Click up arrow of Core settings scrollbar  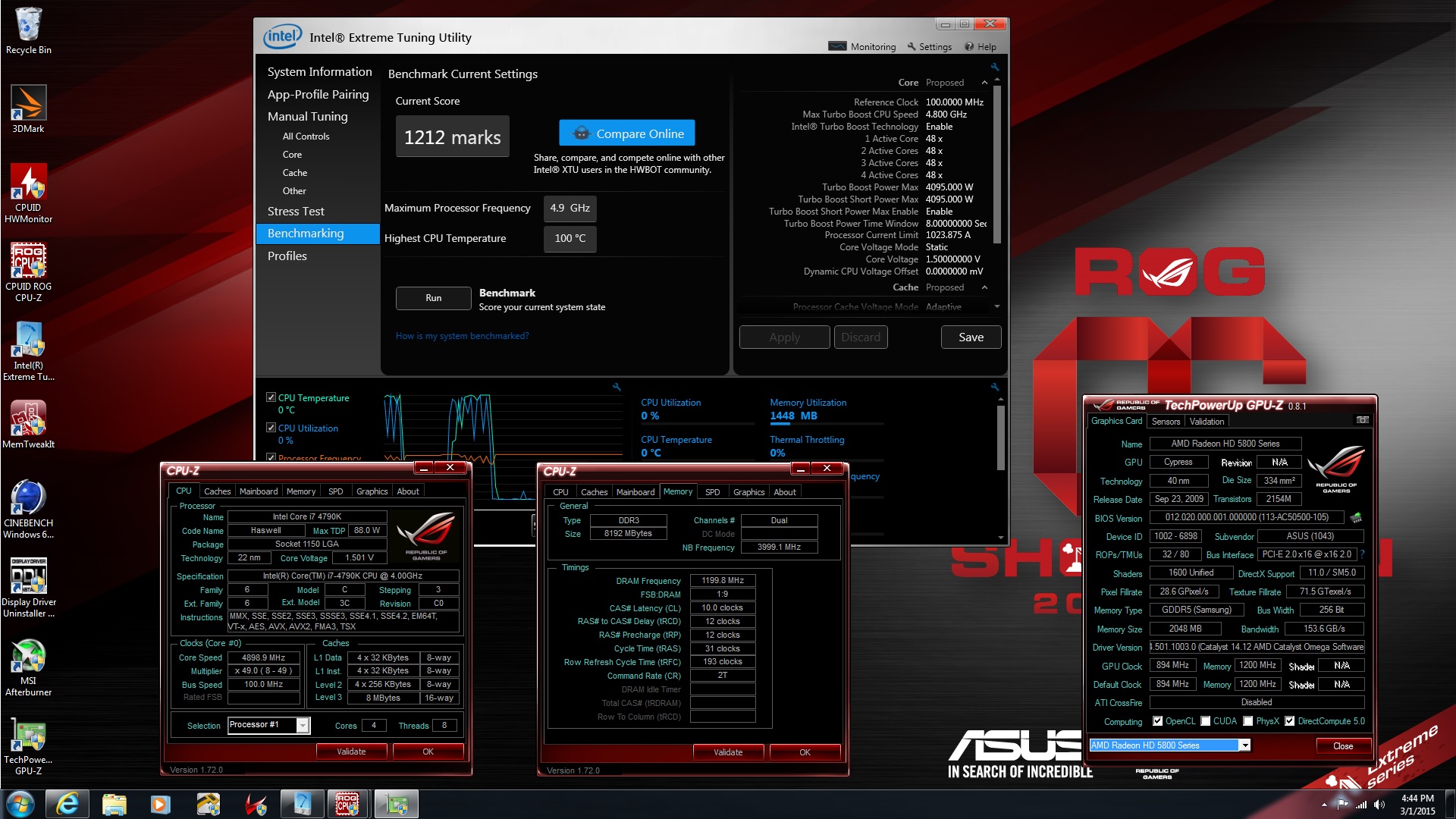(996, 80)
